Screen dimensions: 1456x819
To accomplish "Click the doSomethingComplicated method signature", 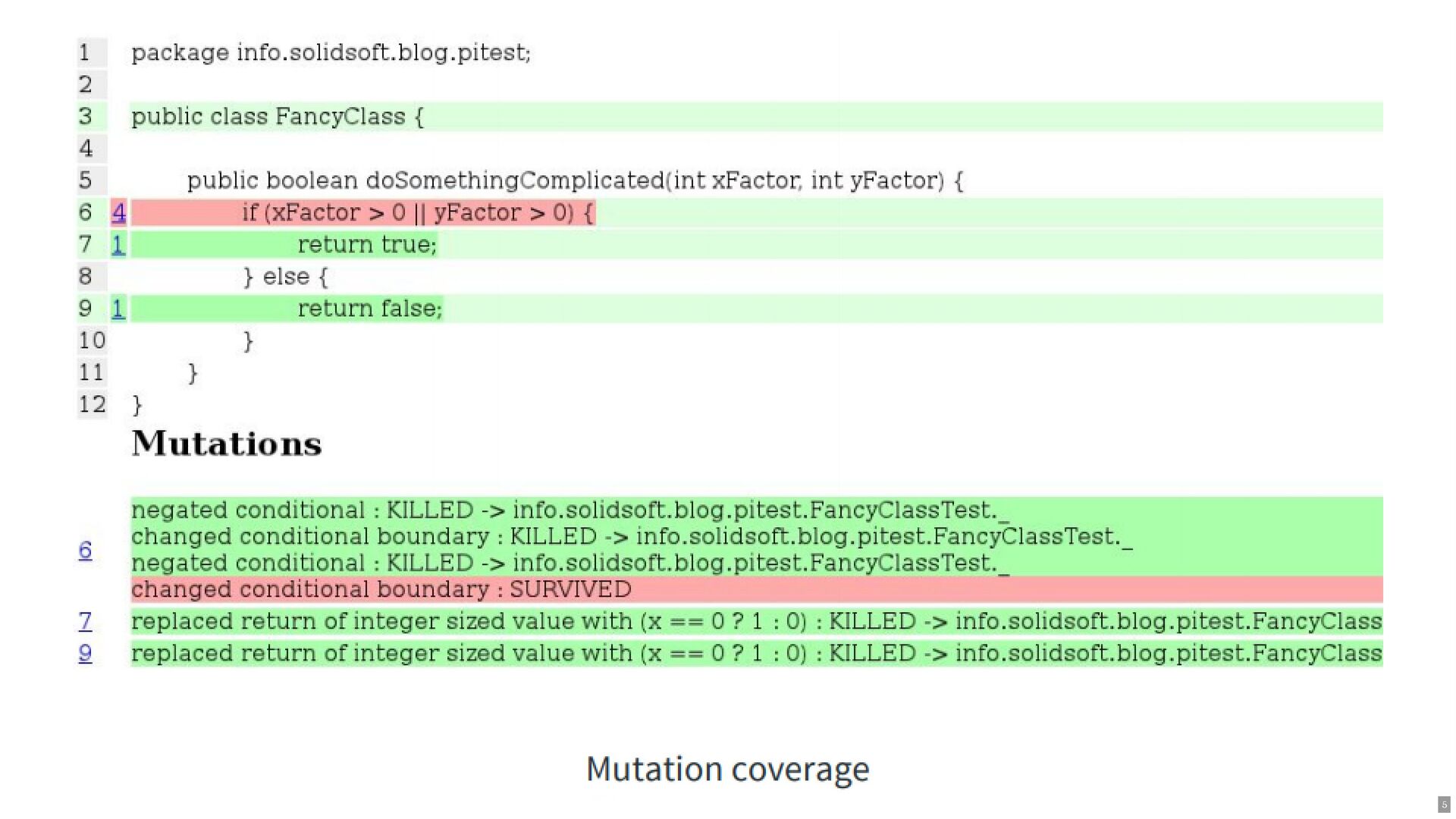I will coord(575,180).
